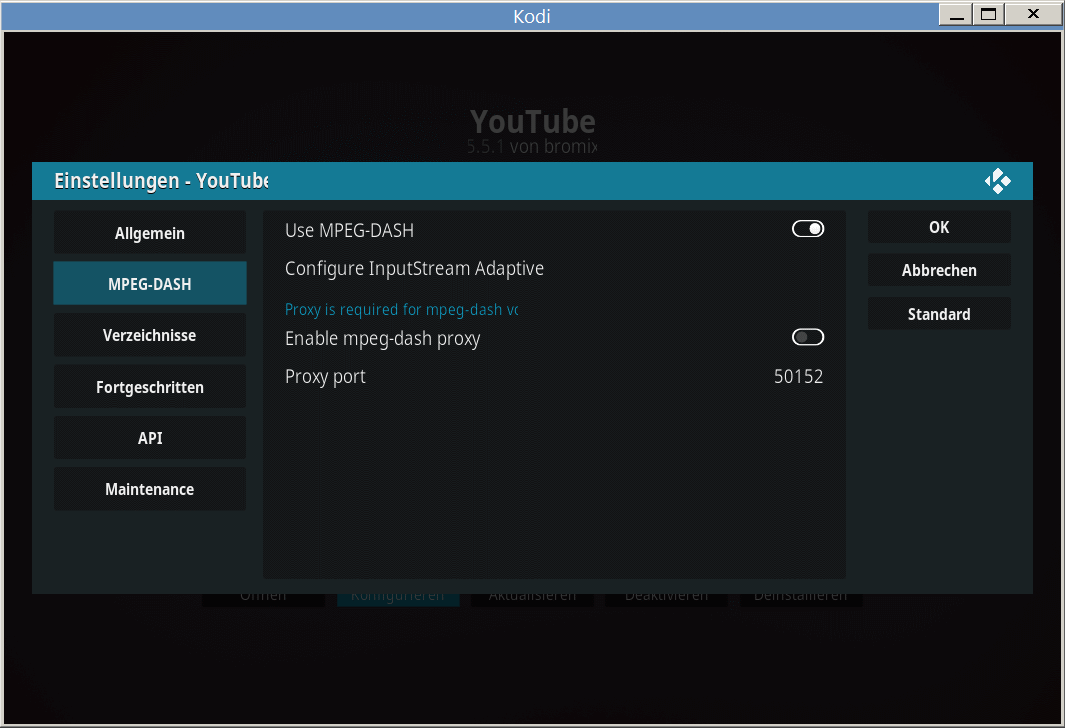
Task: Click the Proxy port value 50152
Action: (x=798, y=376)
